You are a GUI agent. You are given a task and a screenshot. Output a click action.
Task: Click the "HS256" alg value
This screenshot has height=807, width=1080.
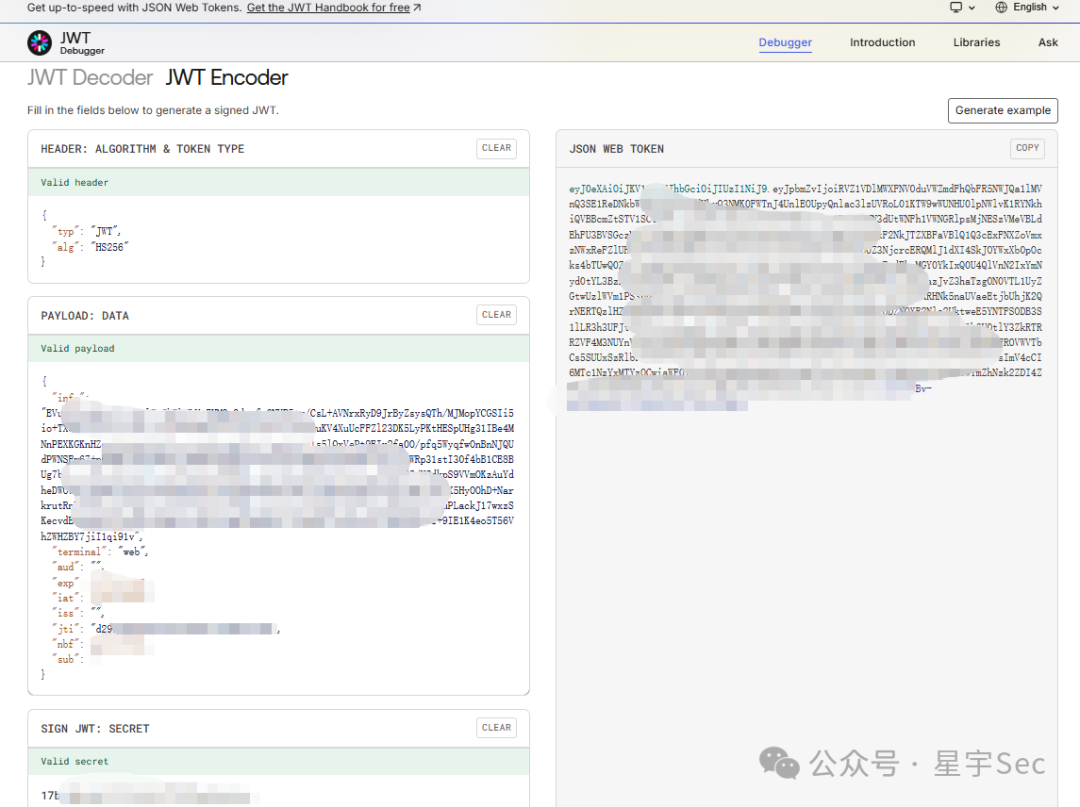(110, 247)
